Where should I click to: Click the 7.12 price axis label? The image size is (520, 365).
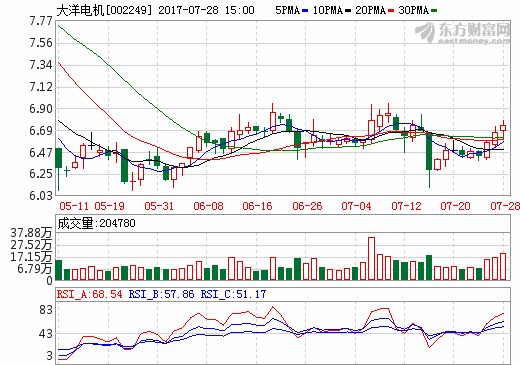[x=41, y=87]
